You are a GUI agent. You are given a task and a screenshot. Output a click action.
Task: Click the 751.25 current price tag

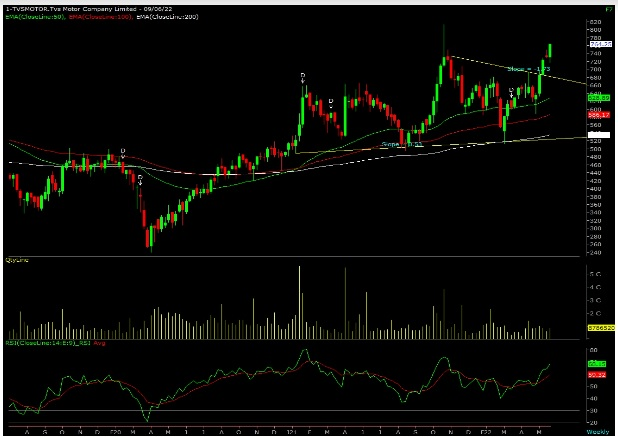(x=600, y=45)
